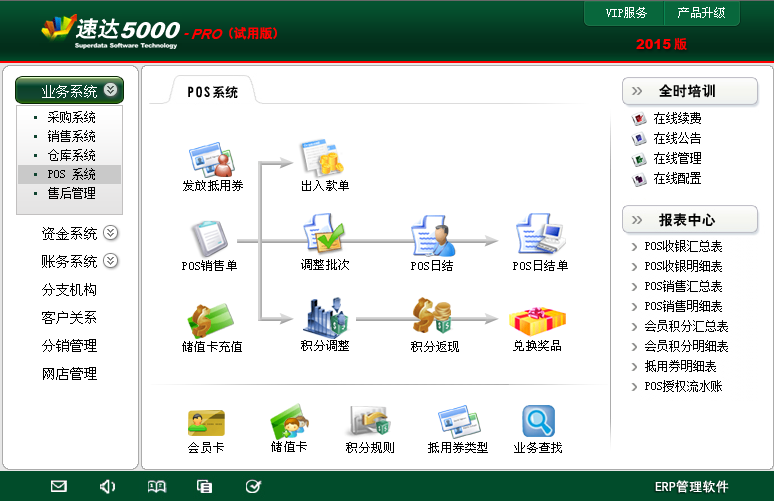
Task: Click the 资金系统 menu label
Action: tap(69, 233)
